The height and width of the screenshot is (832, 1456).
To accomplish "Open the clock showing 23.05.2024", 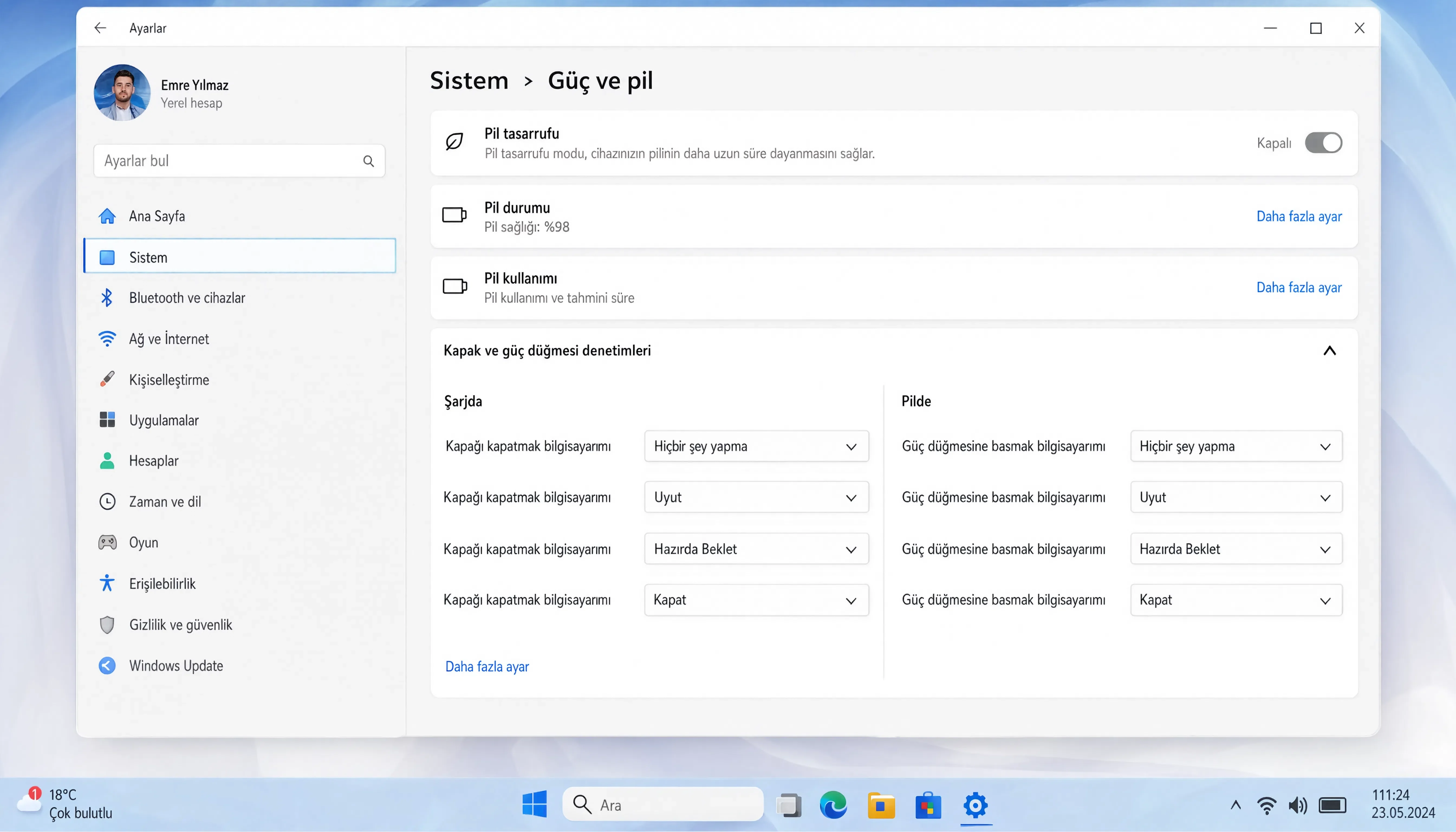I will [1403, 804].
